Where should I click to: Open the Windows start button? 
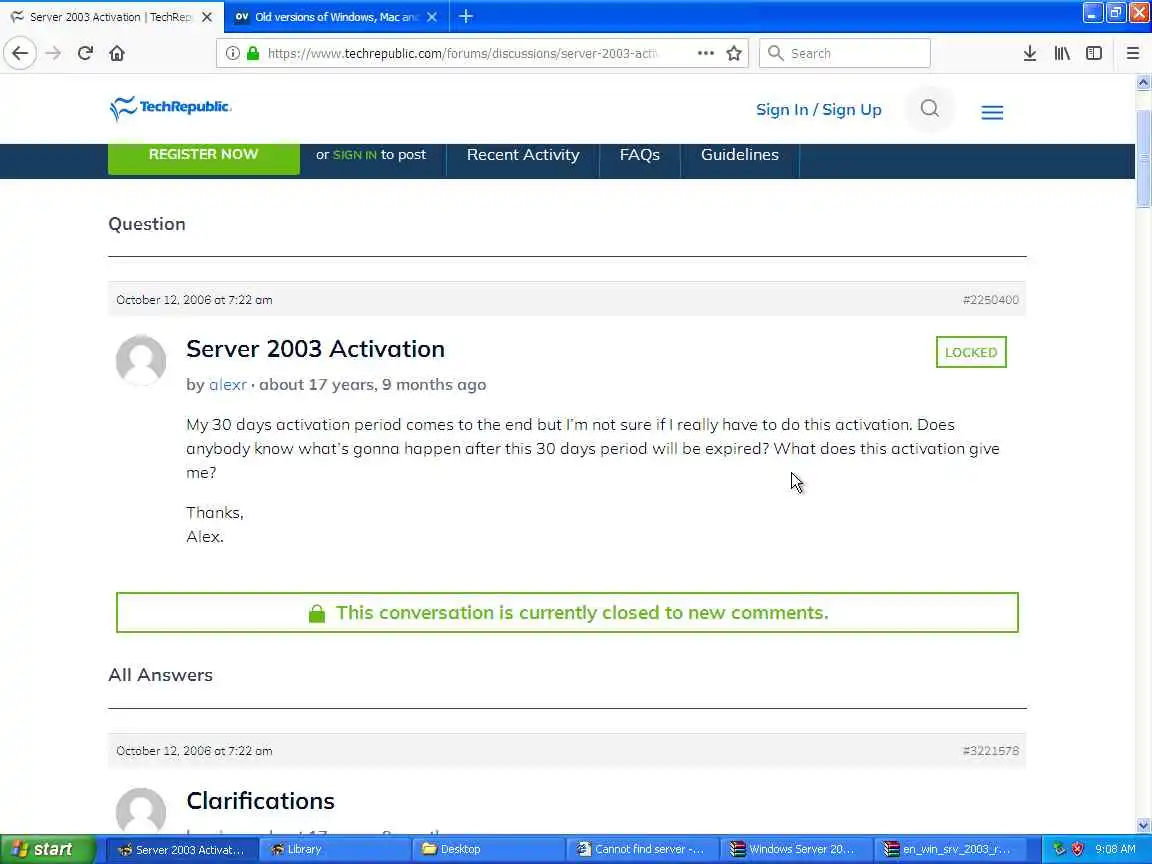[47, 849]
